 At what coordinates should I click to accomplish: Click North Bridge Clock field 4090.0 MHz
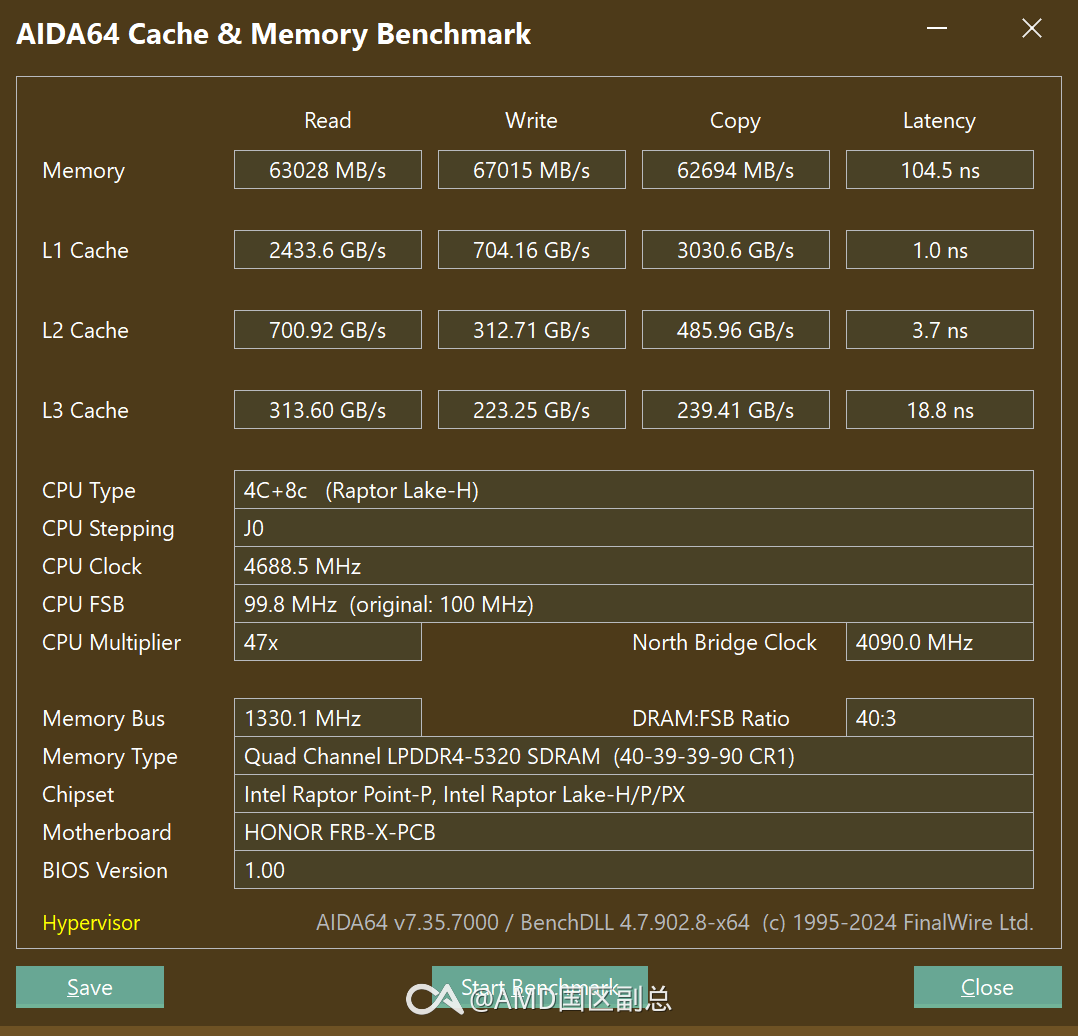940,642
